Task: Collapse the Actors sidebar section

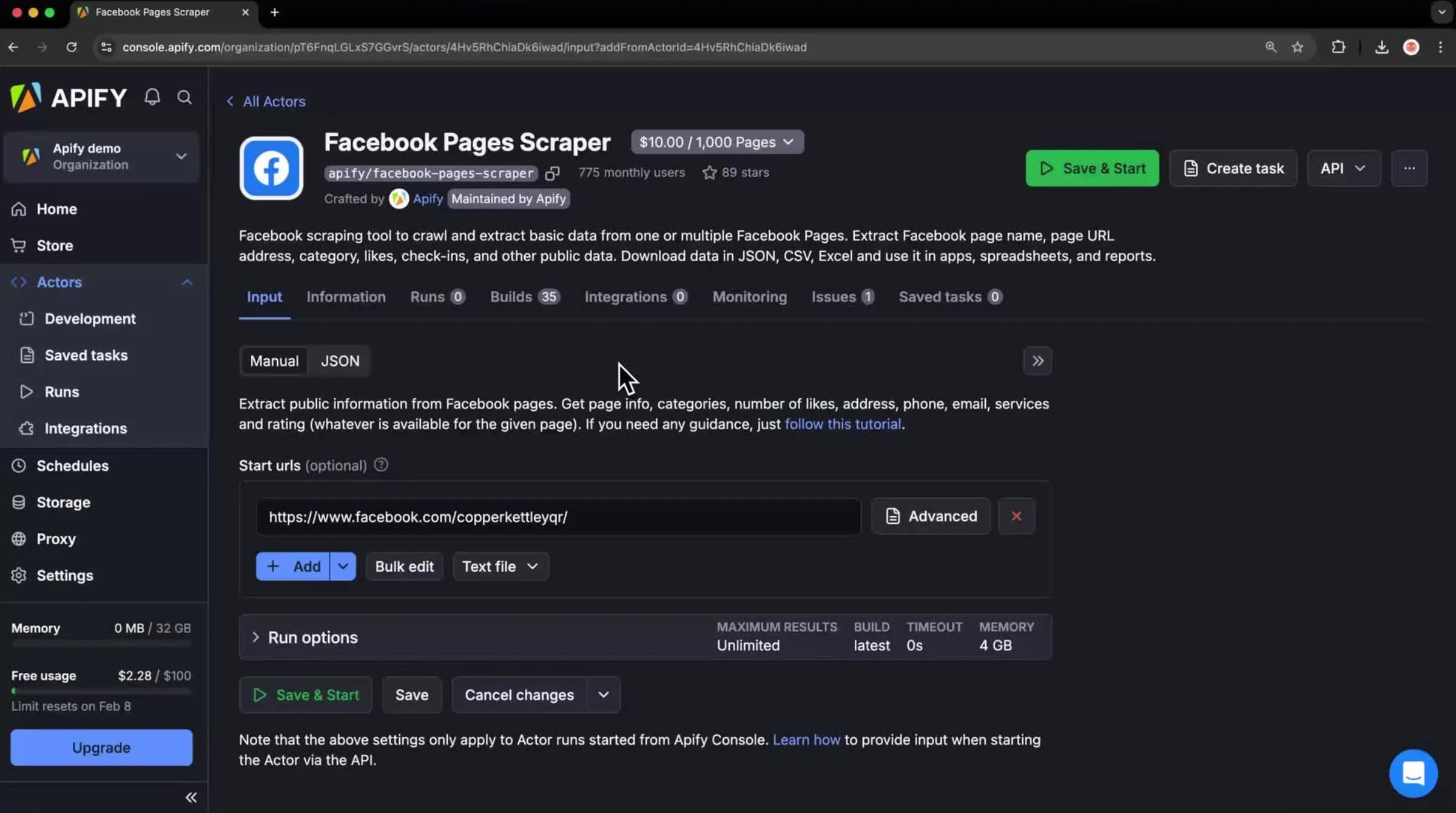Action: point(187,282)
